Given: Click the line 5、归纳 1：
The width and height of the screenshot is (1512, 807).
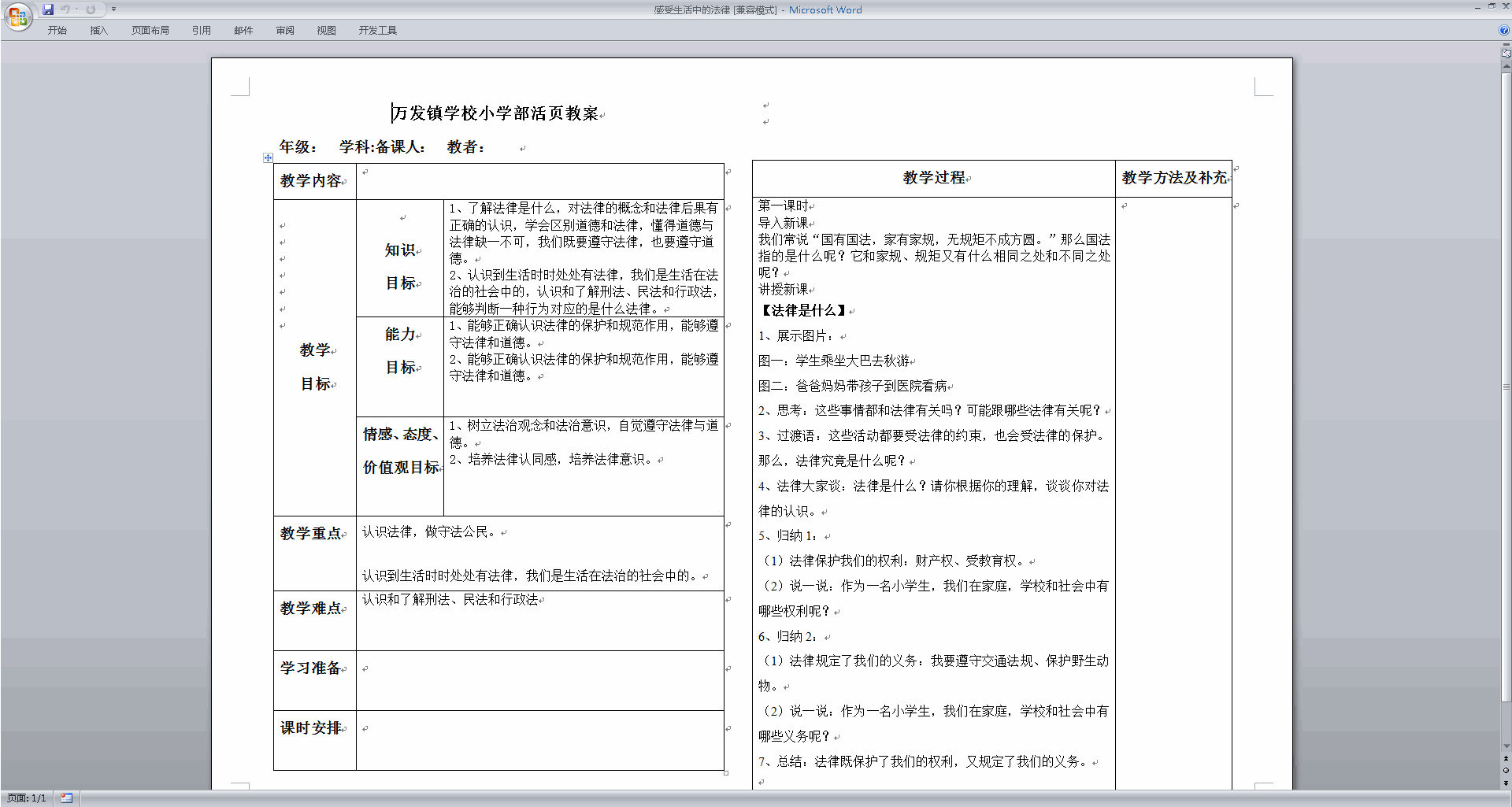Looking at the screenshot, I should 789,536.
